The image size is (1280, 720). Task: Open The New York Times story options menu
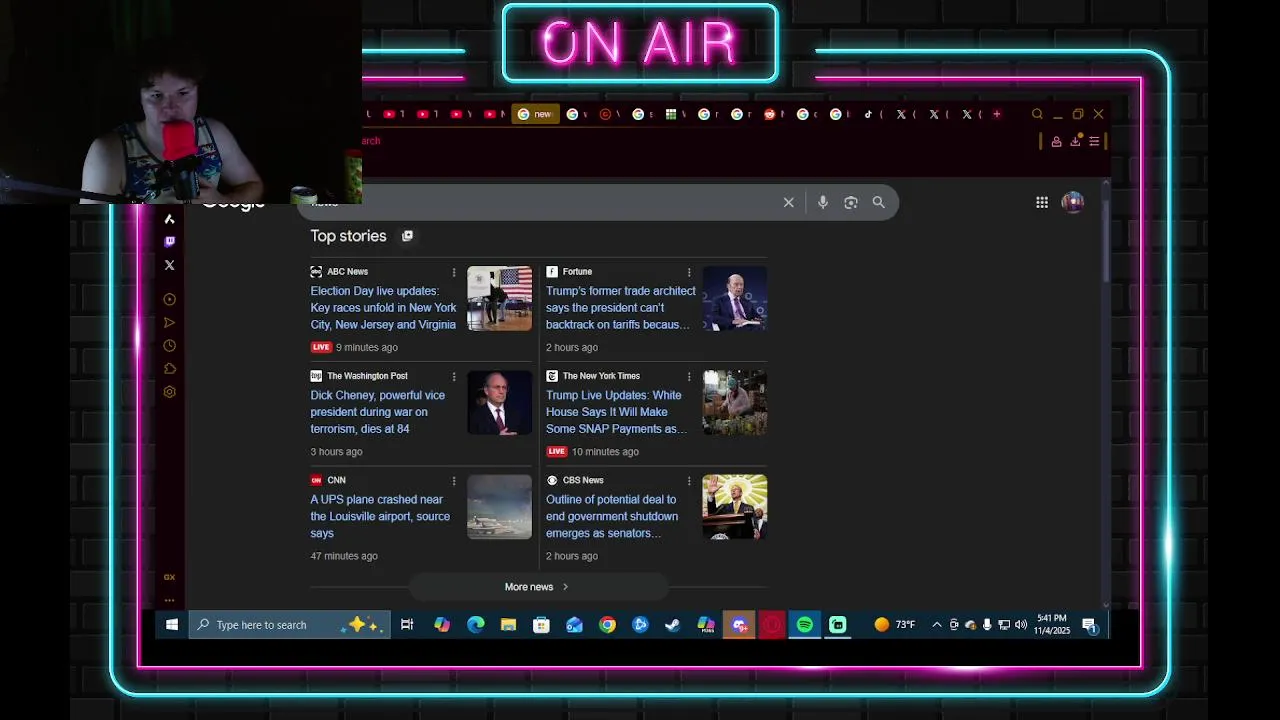tap(689, 376)
